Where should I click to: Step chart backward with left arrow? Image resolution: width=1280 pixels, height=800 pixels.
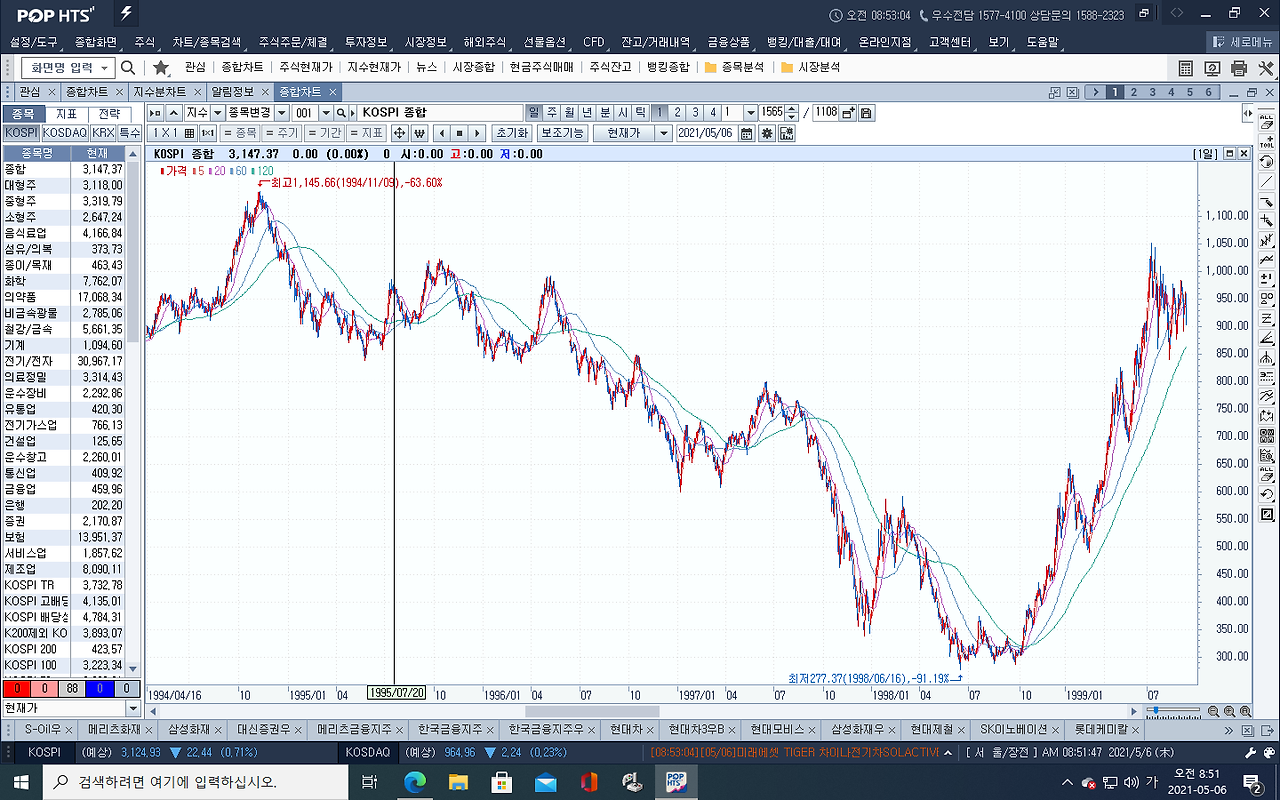point(441,133)
